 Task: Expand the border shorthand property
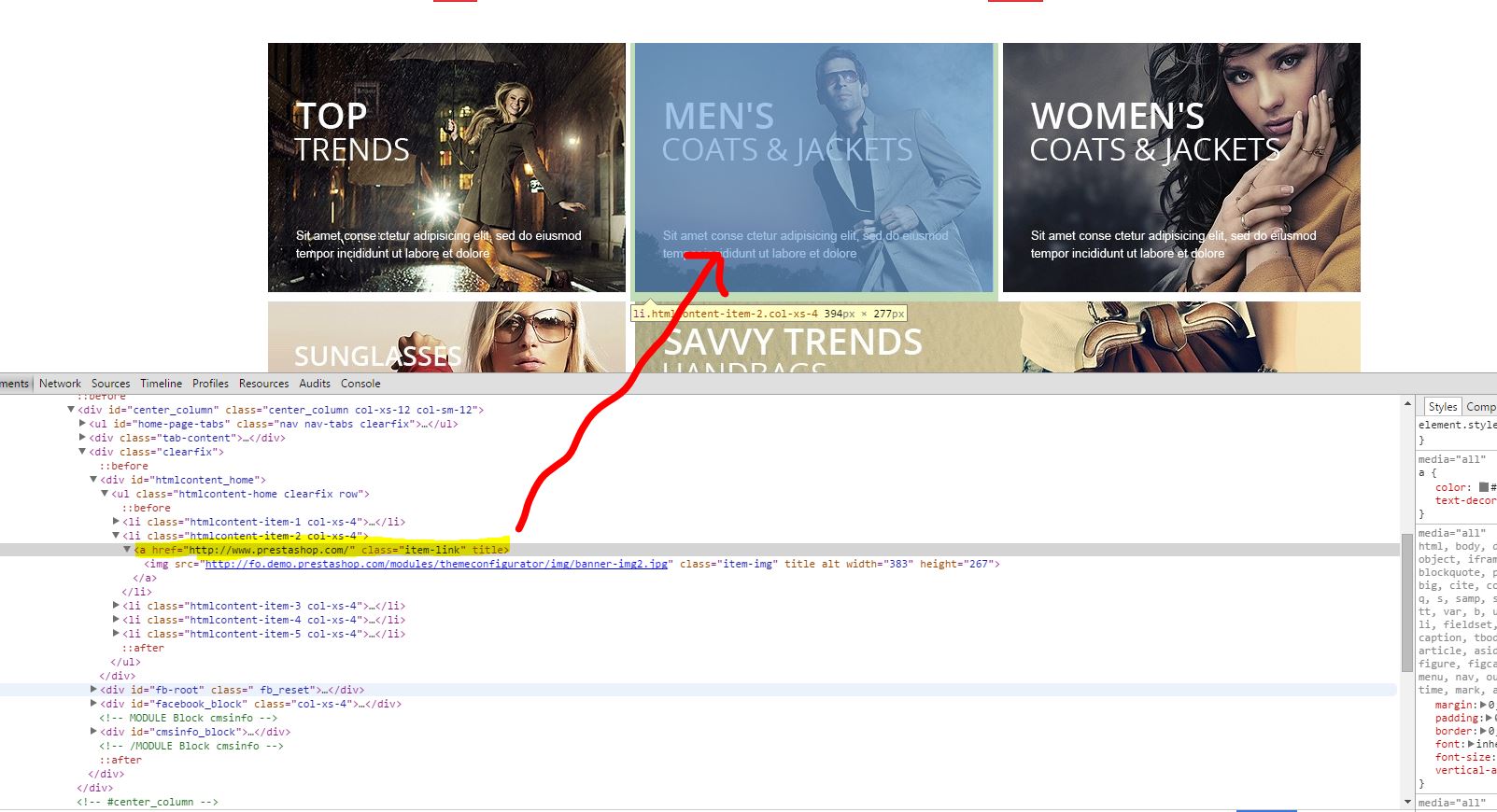click(1484, 732)
